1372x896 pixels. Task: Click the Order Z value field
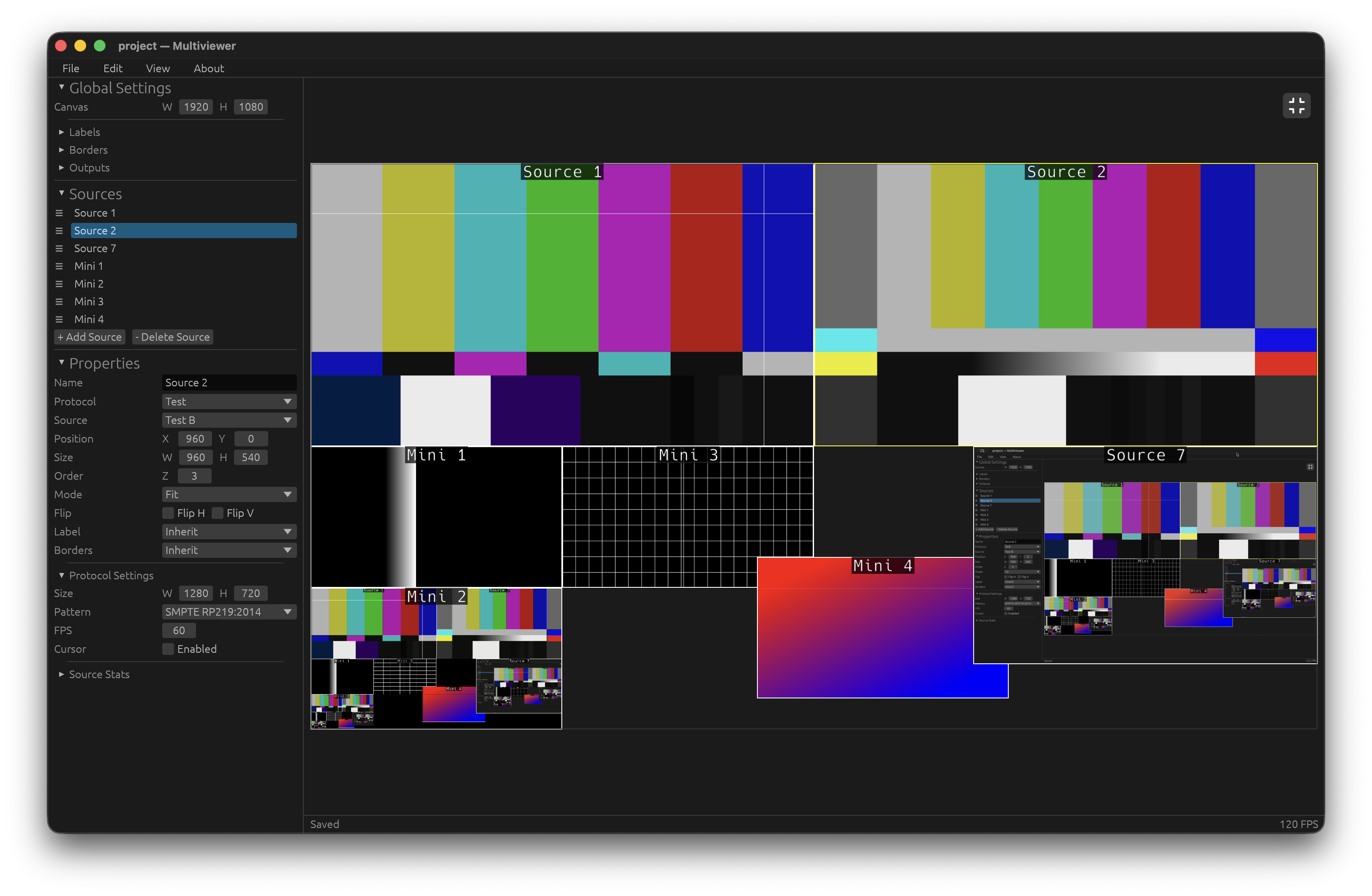(194, 476)
